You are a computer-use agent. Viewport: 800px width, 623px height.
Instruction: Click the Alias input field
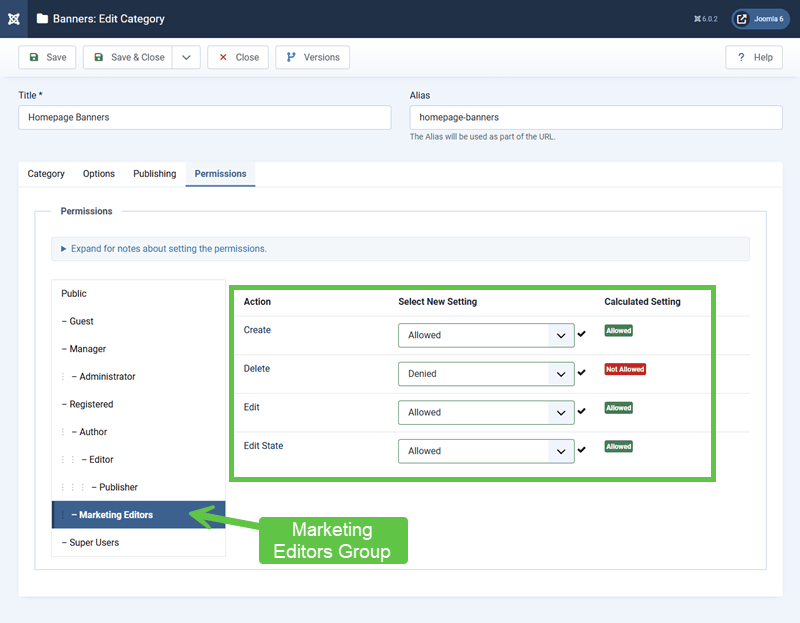click(x=596, y=117)
